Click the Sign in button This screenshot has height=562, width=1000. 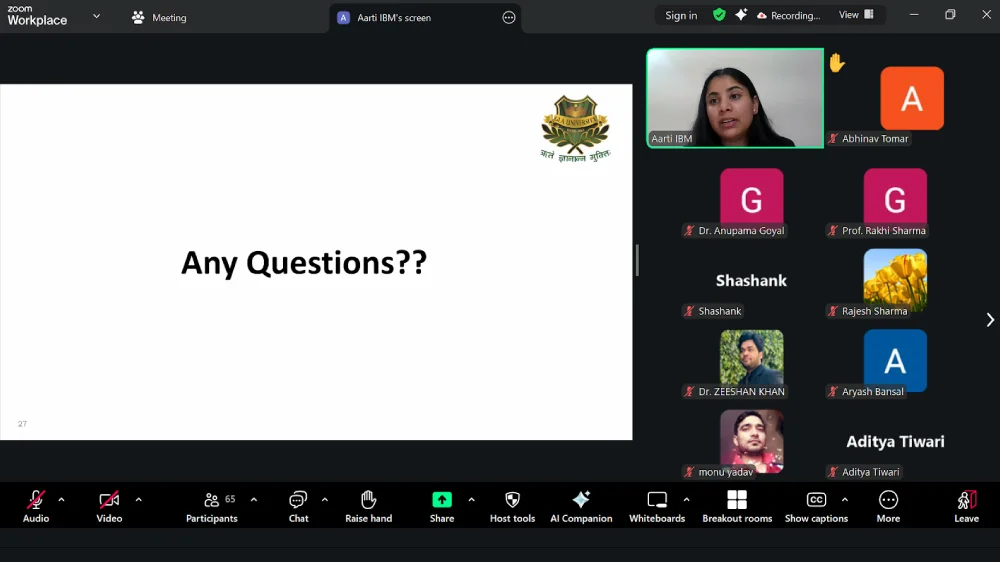[681, 16]
